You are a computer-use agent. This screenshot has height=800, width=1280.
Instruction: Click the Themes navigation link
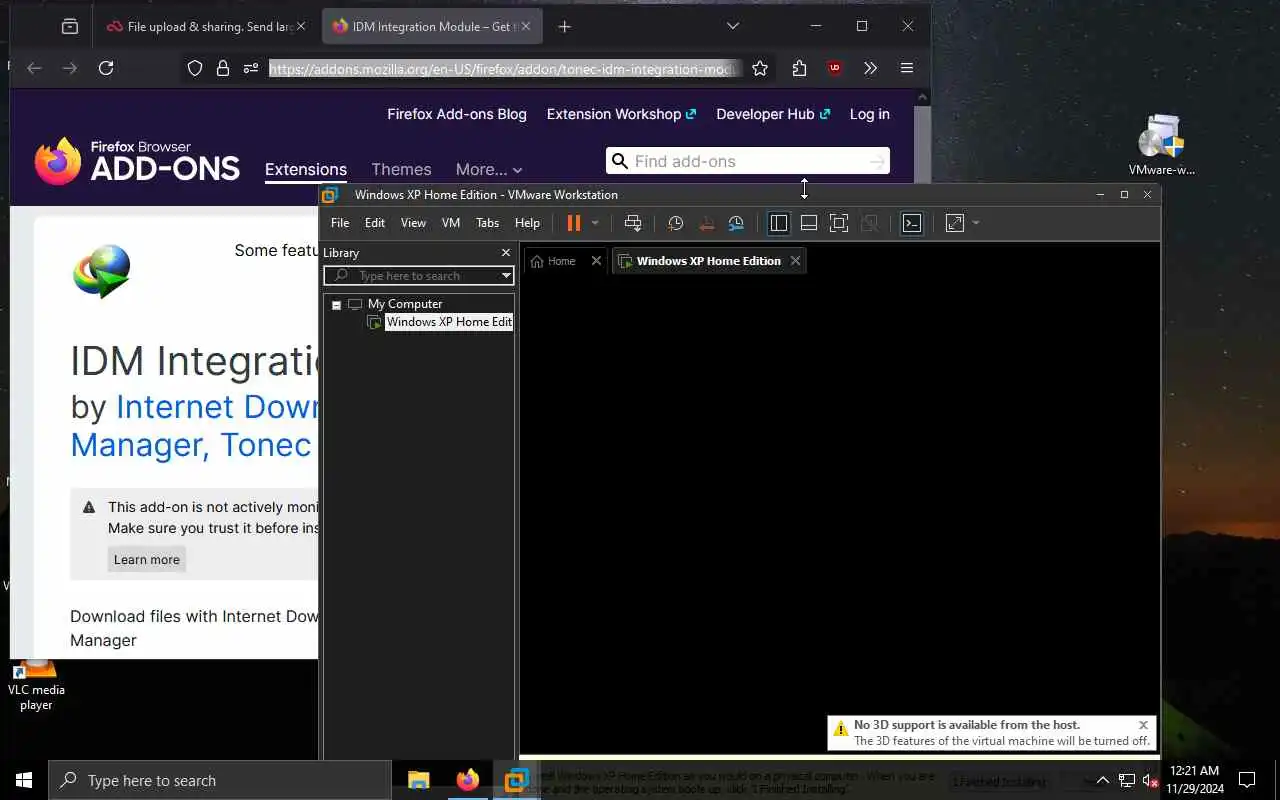[401, 170]
